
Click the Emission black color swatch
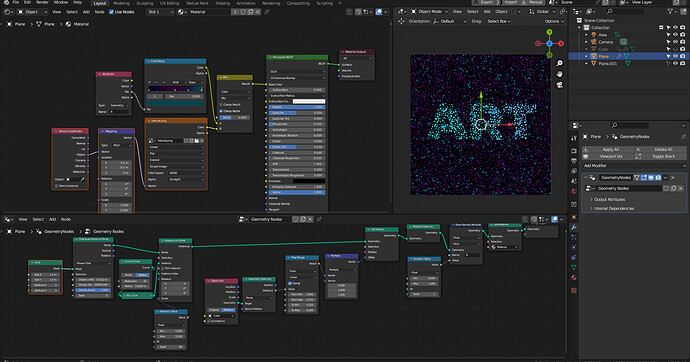[309, 181]
